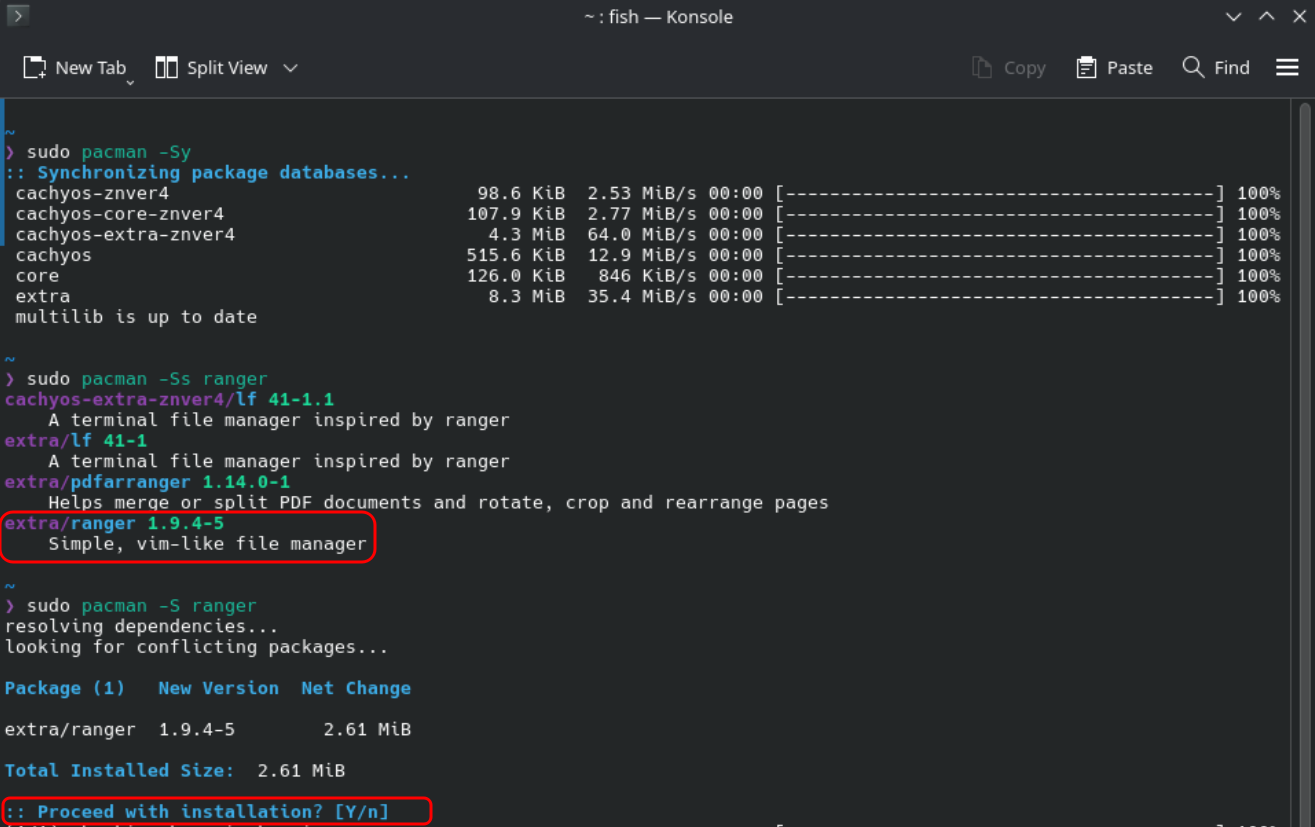Maximize the Konsole window

coord(1266,16)
